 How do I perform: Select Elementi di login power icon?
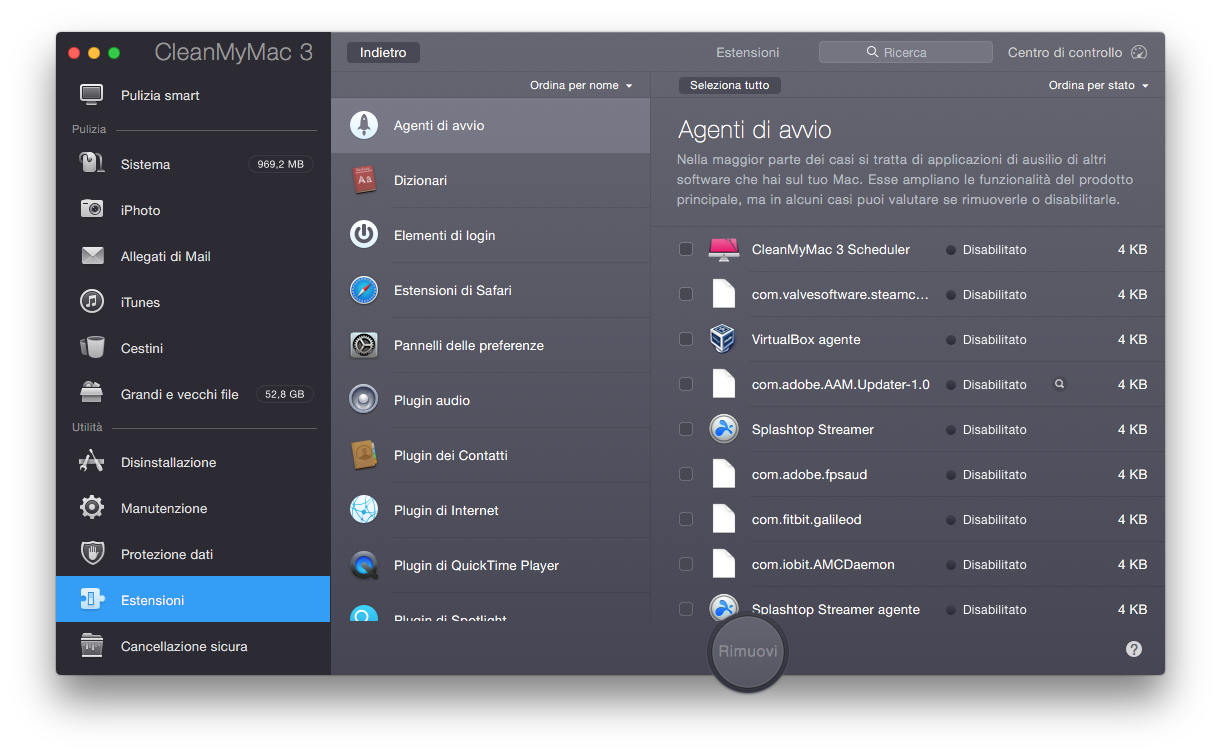tap(364, 235)
